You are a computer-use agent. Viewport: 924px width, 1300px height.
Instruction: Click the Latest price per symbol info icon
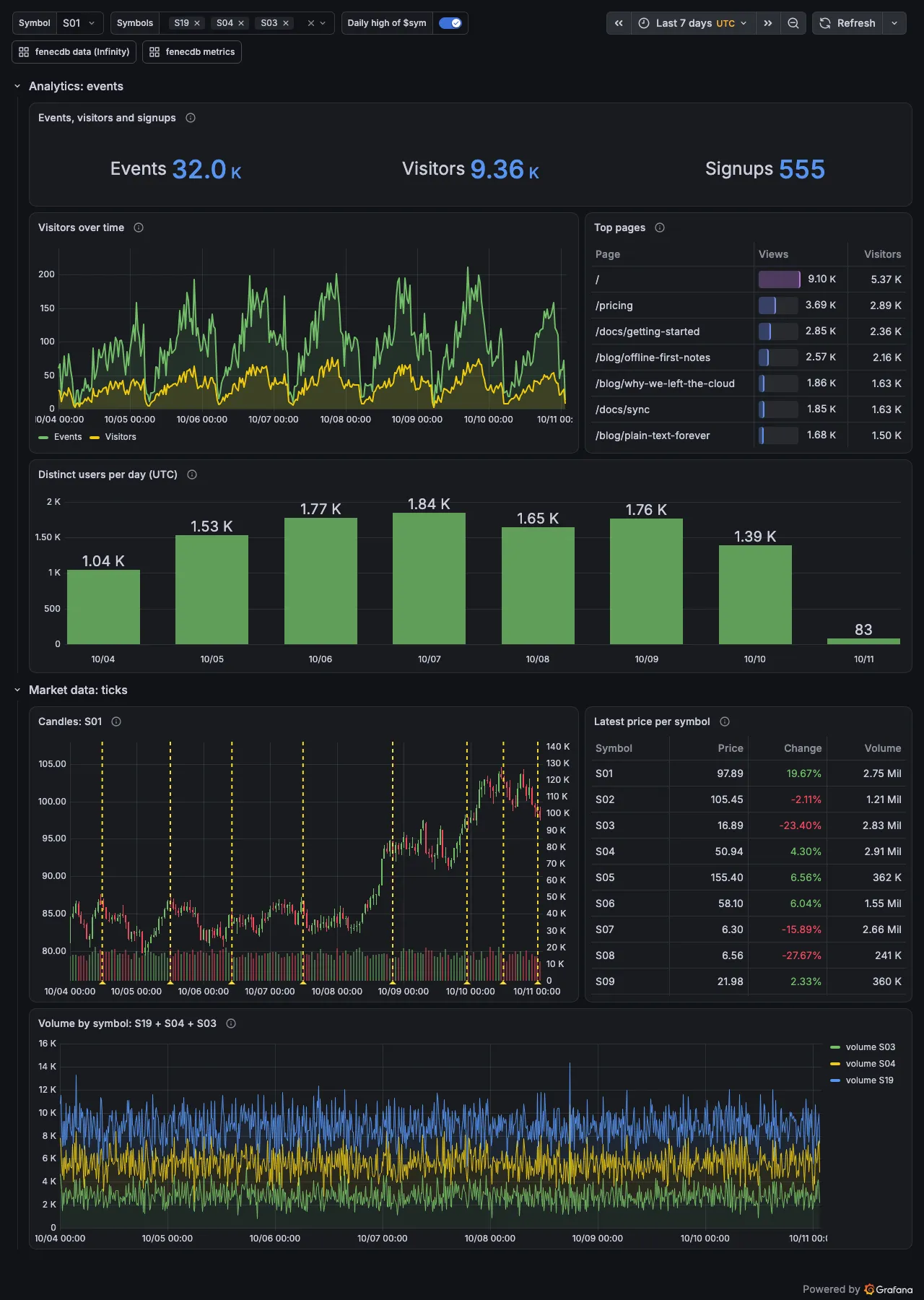click(x=725, y=721)
